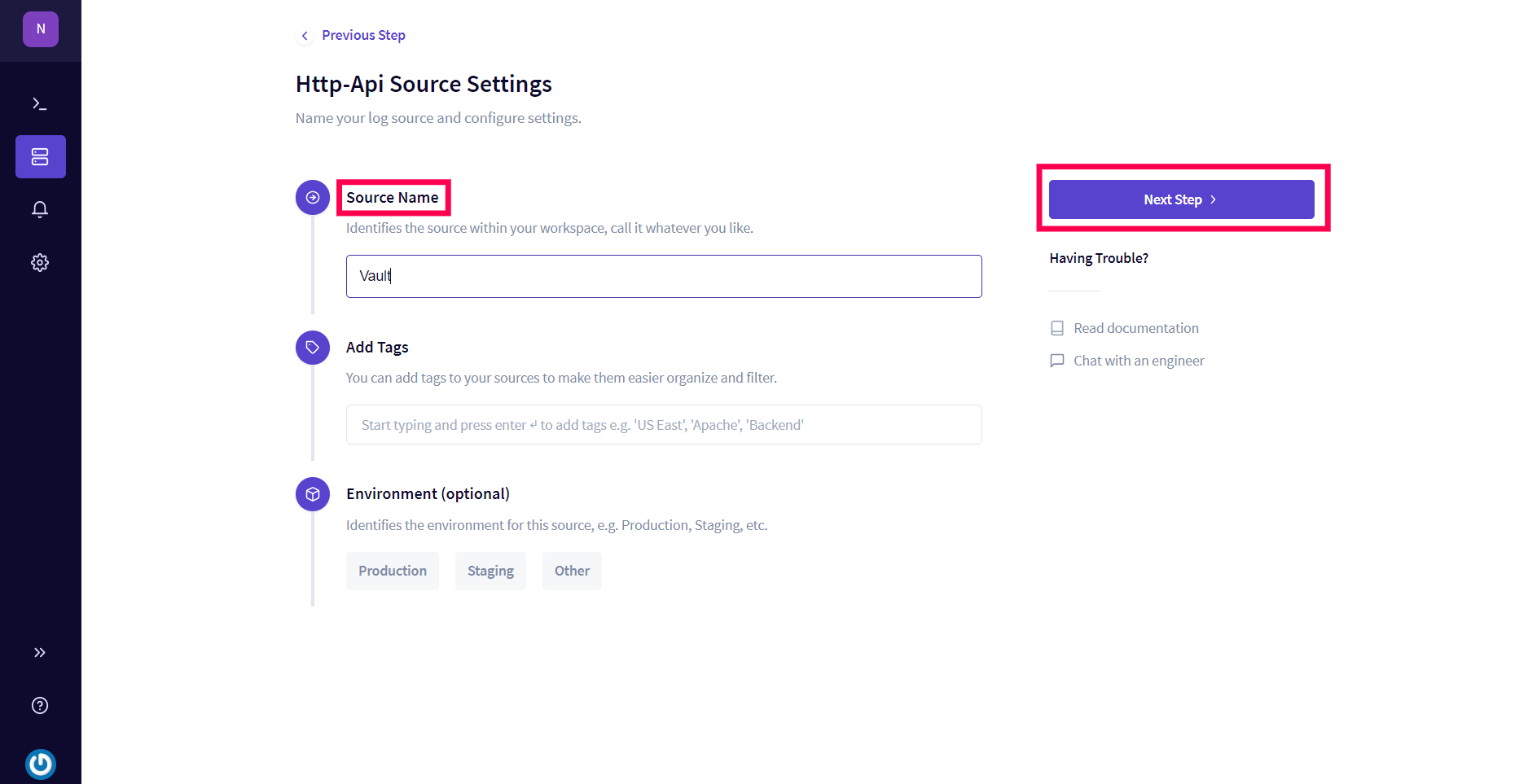Click the Add Tags tag icon
This screenshot has height=784, width=1528.
(313, 348)
